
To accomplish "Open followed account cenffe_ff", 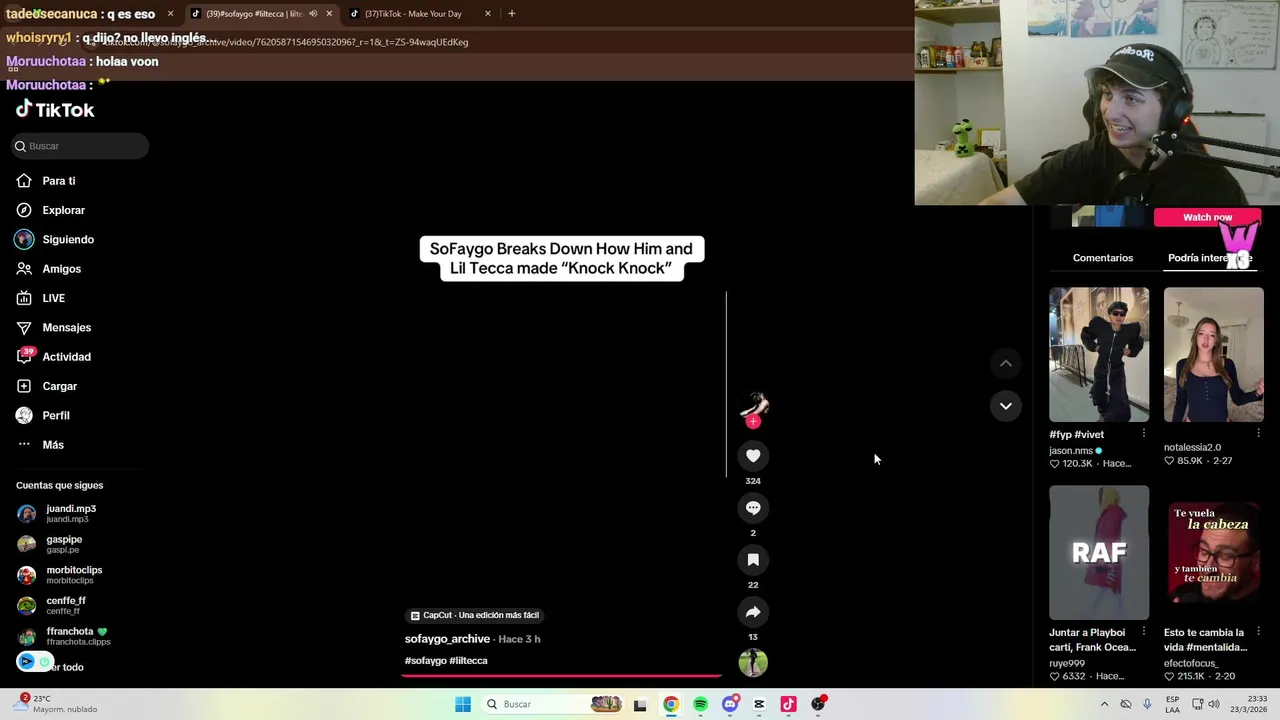I will tap(65, 605).
